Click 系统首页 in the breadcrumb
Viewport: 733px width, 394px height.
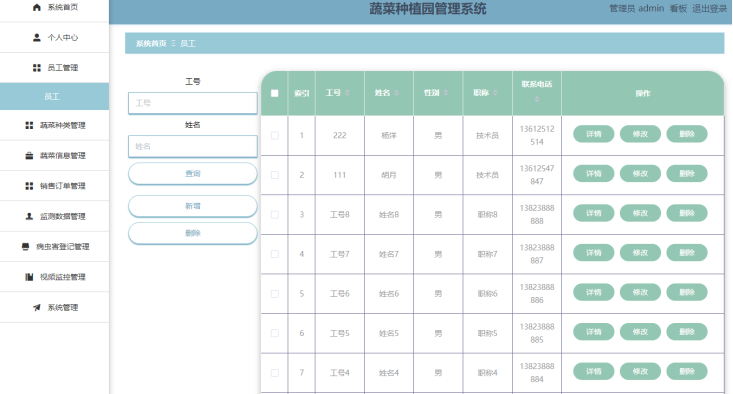click(x=151, y=43)
